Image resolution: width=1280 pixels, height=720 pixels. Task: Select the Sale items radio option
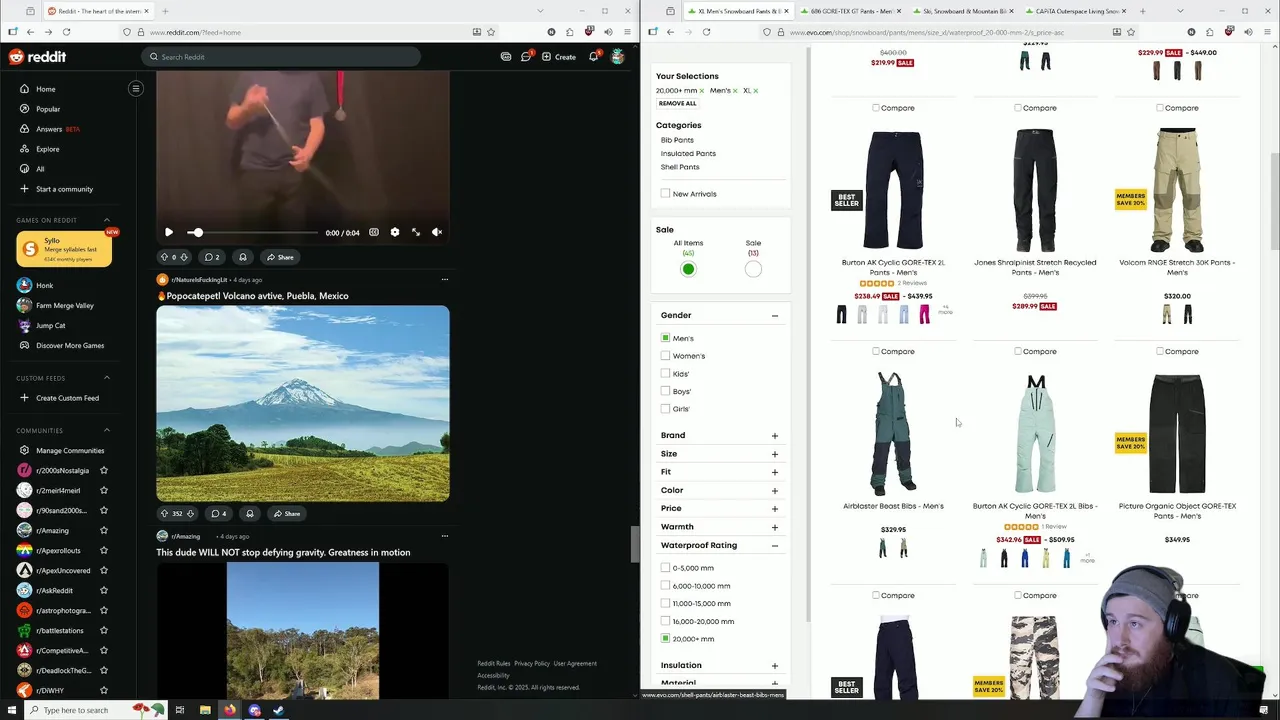[753, 269]
